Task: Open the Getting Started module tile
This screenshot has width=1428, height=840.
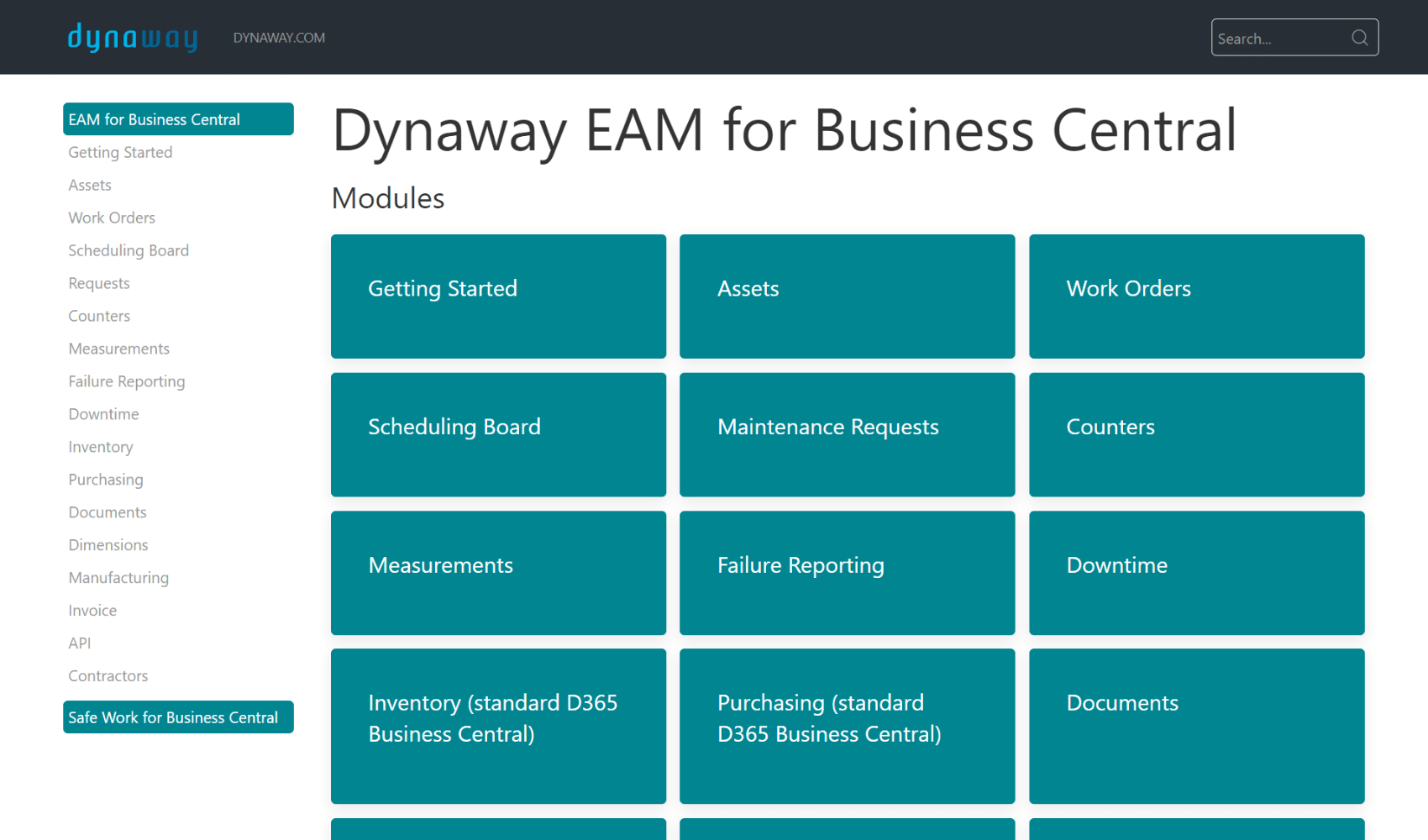Action: (498, 297)
